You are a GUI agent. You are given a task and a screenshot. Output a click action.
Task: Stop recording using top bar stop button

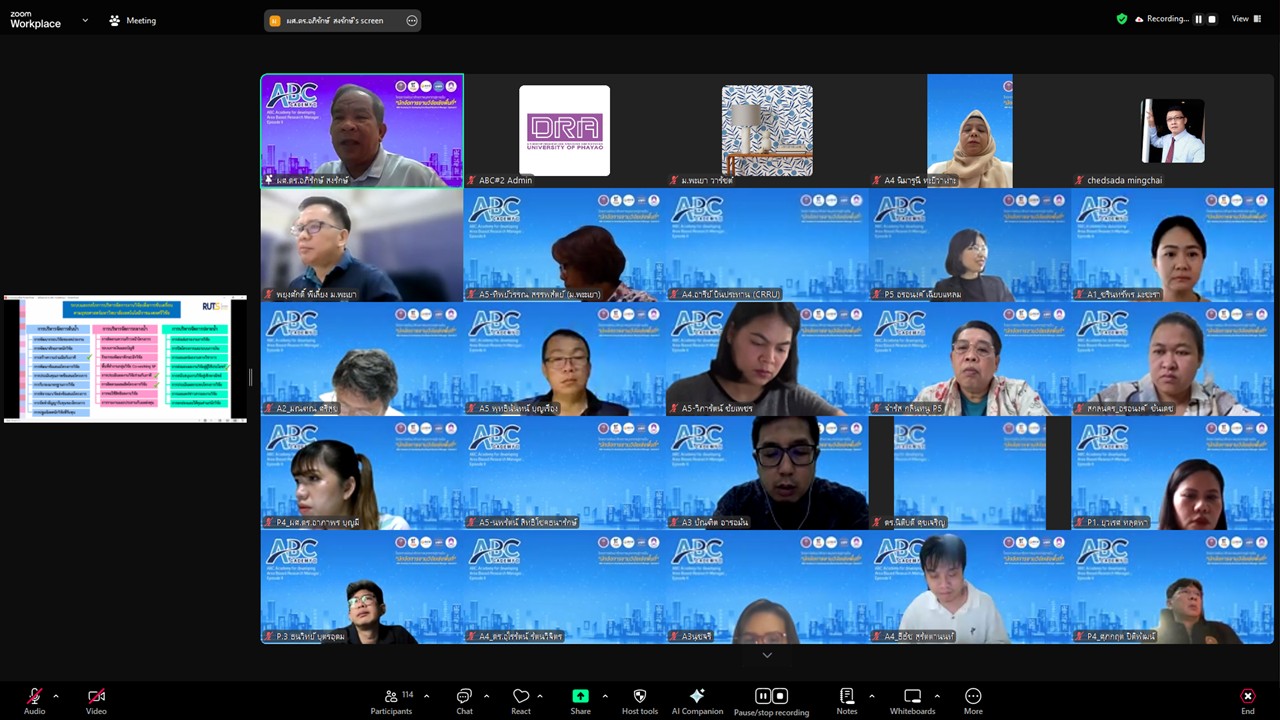tap(1212, 19)
